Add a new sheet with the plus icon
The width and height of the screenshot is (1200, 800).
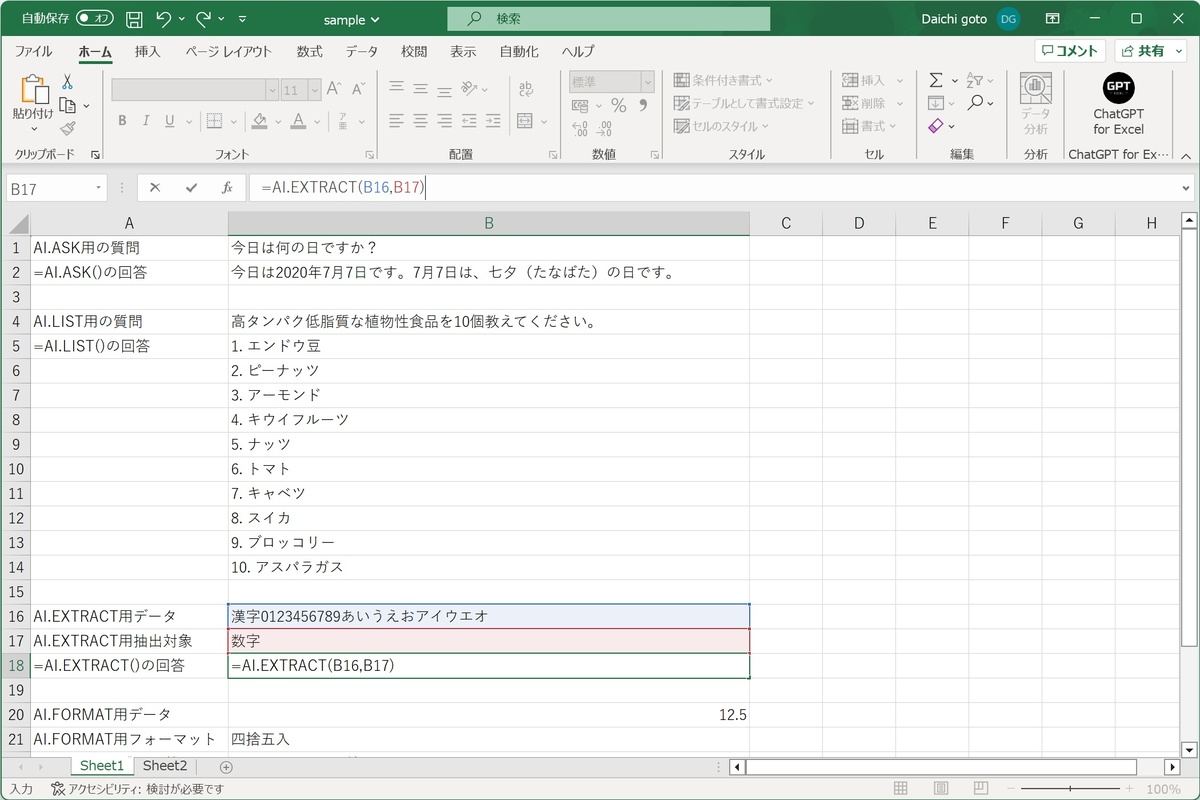[x=226, y=767]
